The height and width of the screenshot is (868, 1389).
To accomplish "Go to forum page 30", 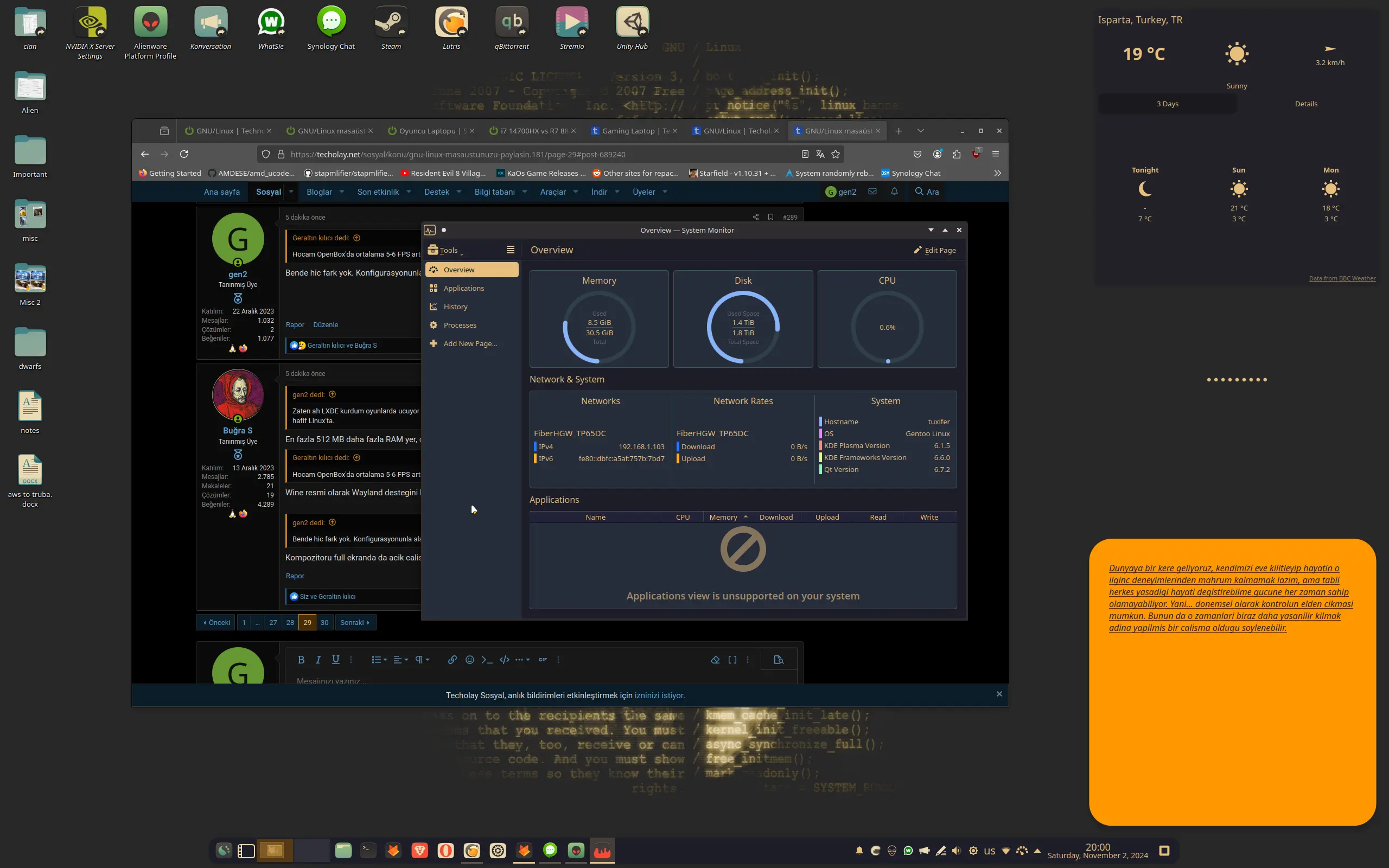I will [324, 622].
